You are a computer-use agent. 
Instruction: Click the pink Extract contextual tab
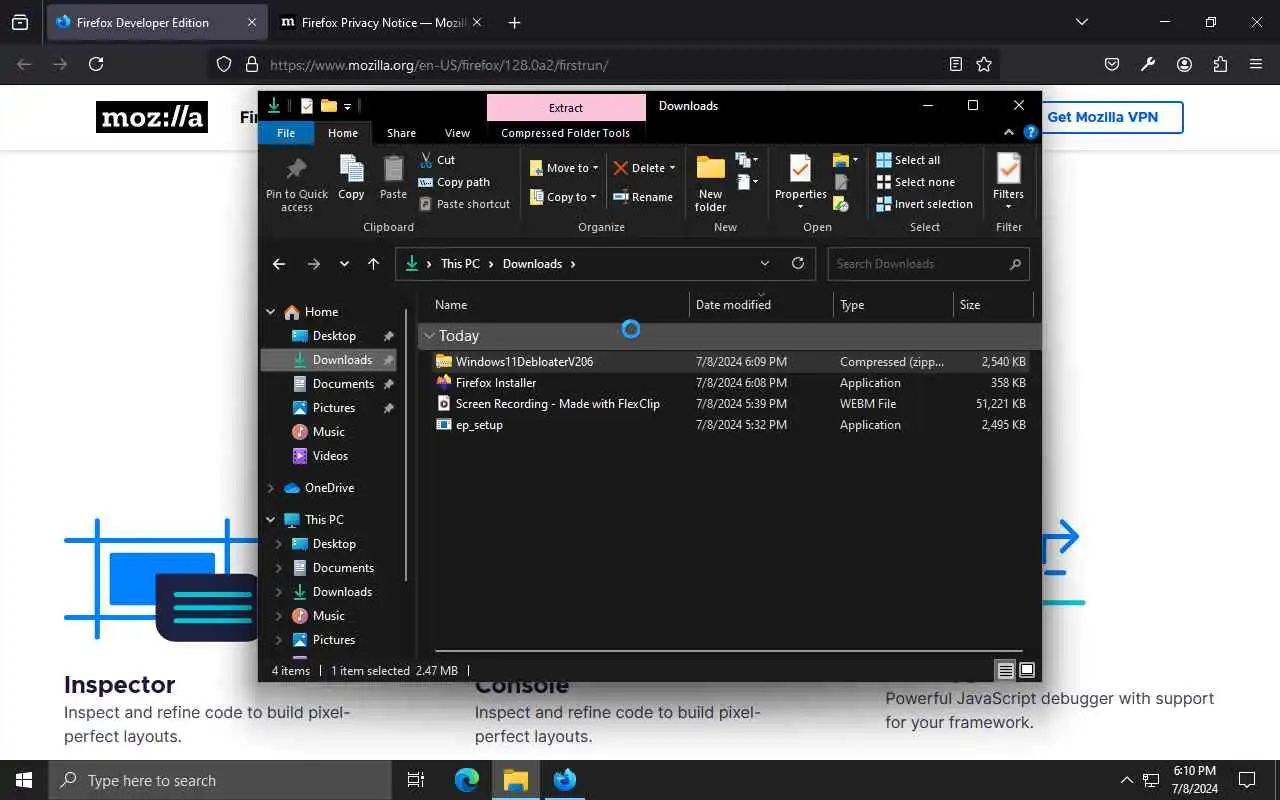(566, 108)
